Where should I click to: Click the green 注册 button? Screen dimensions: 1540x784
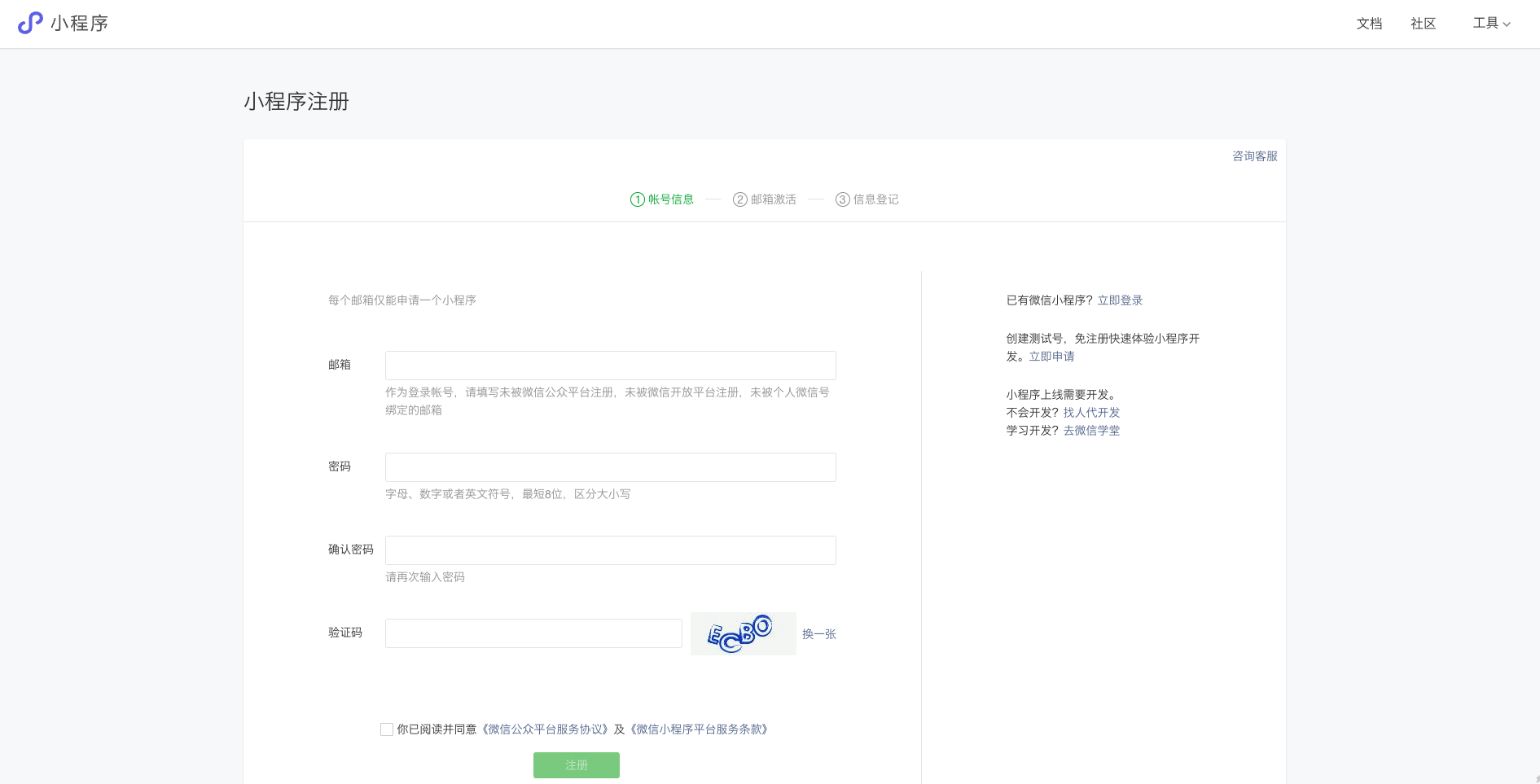tap(577, 765)
